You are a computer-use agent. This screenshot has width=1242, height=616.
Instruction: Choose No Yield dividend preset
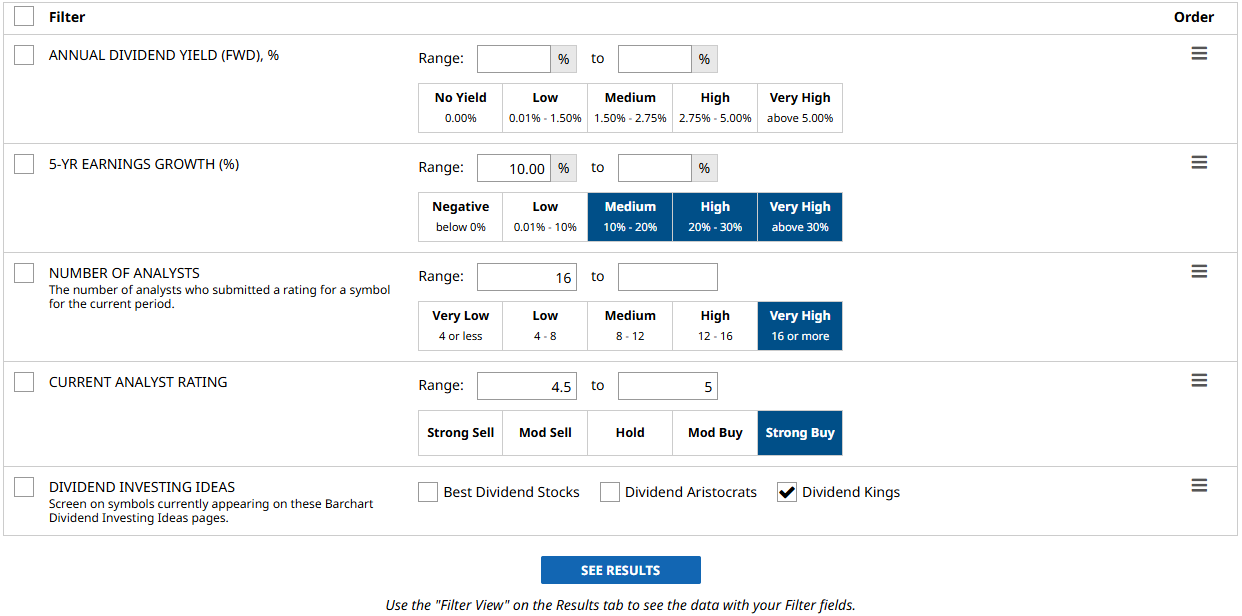(x=460, y=108)
